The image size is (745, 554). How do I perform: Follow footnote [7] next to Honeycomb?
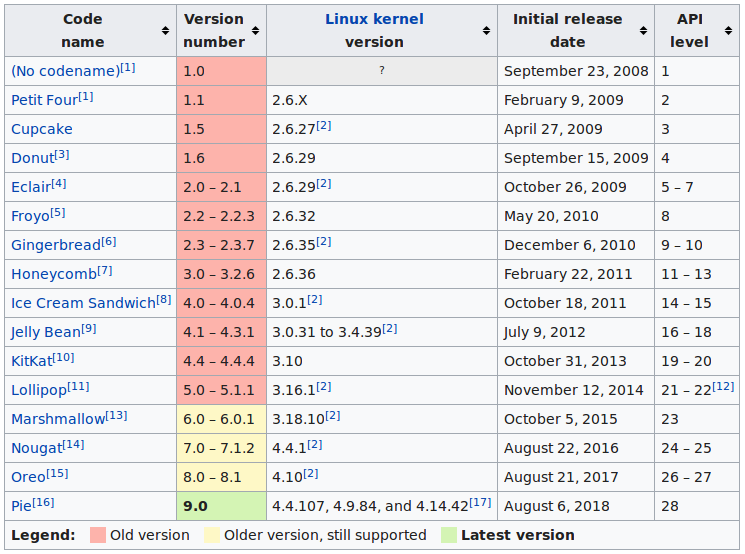tap(105, 271)
